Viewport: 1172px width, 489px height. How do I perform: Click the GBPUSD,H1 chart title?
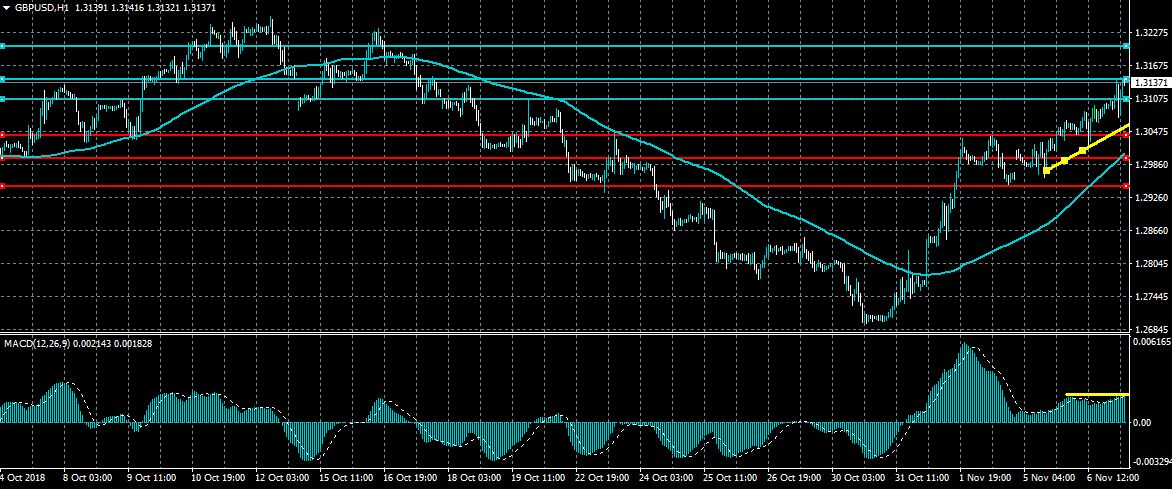click(x=41, y=7)
